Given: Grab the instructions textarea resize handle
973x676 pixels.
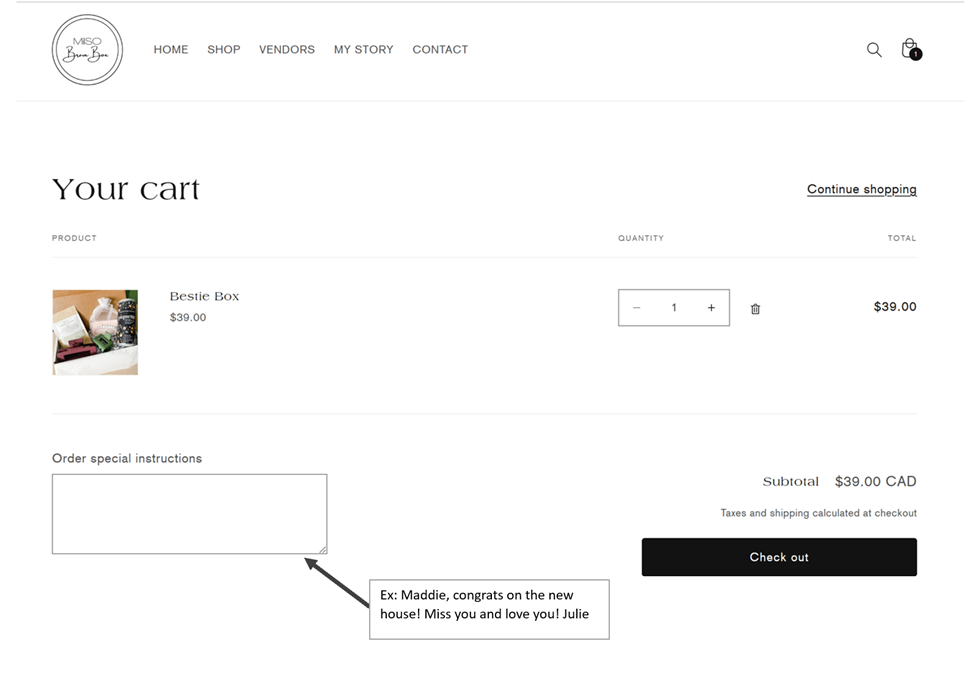Looking at the screenshot, I should [x=322, y=549].
